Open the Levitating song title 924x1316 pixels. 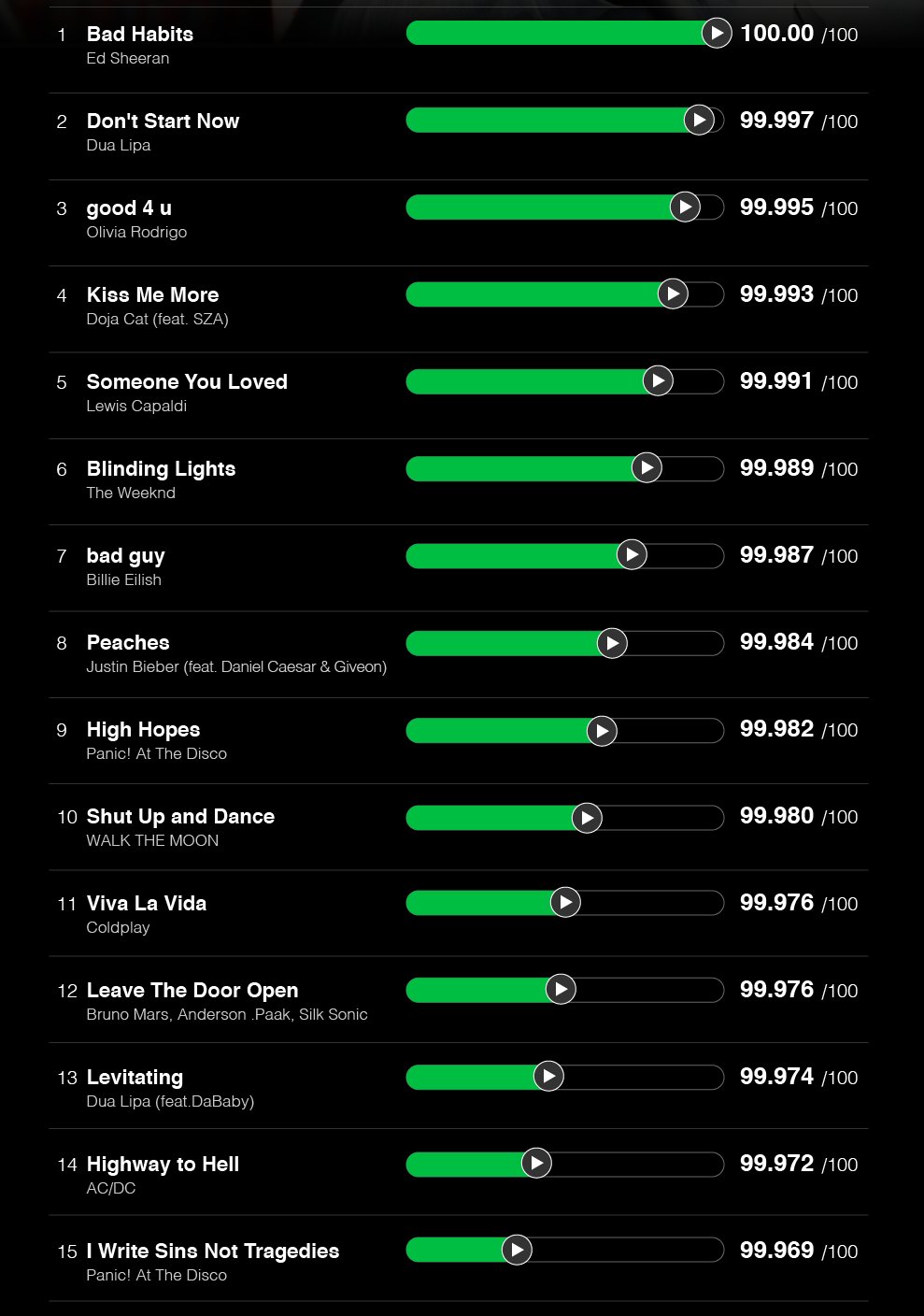pos(135,1077)
